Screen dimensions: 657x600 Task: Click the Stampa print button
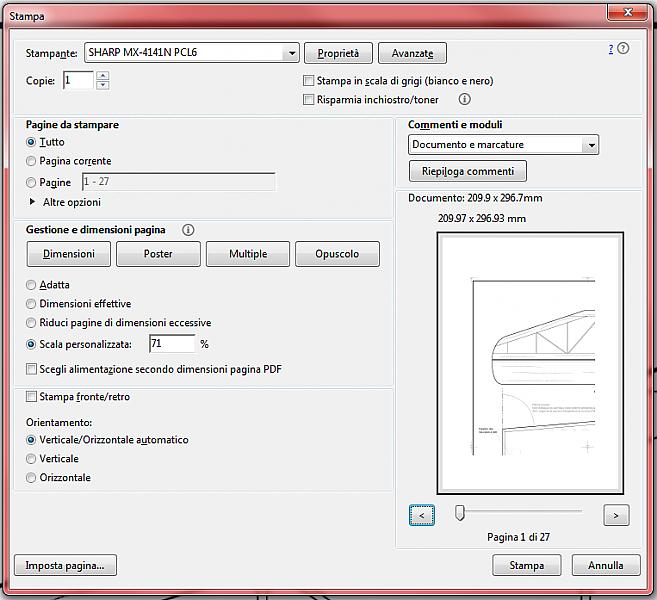(x=526, y=565)
